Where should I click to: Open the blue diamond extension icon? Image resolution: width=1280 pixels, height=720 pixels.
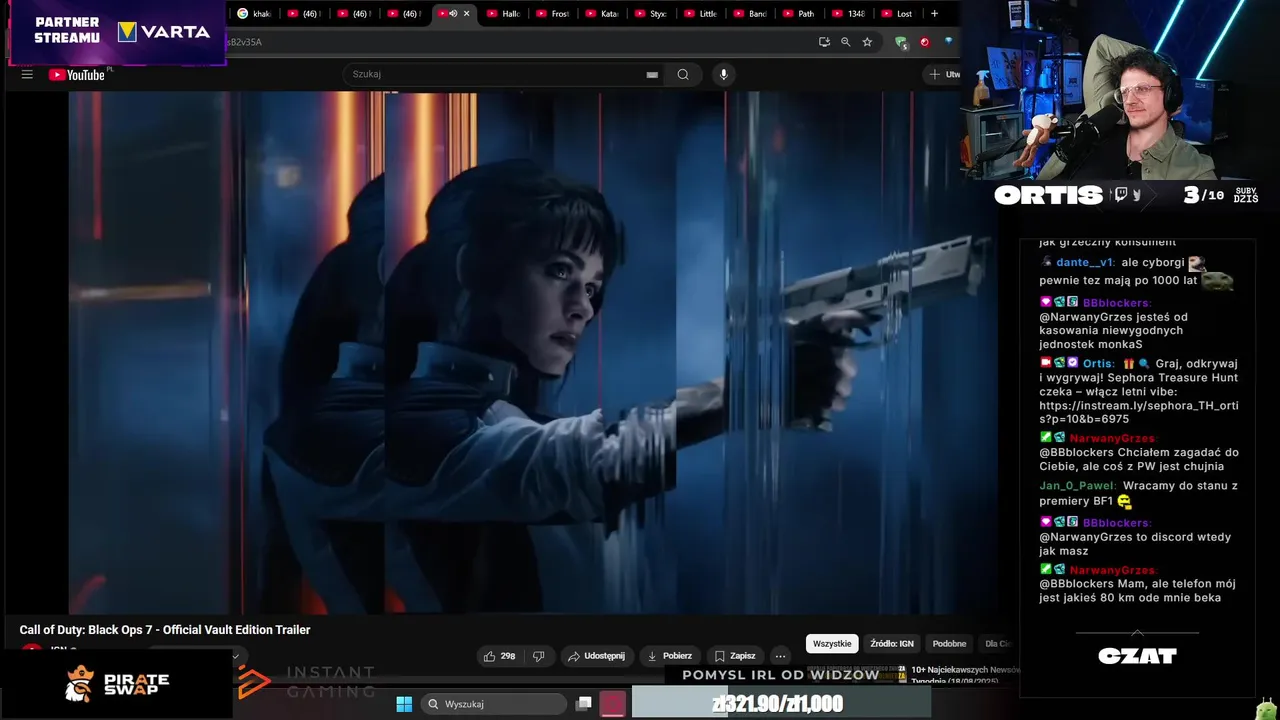tap(948, 42)
